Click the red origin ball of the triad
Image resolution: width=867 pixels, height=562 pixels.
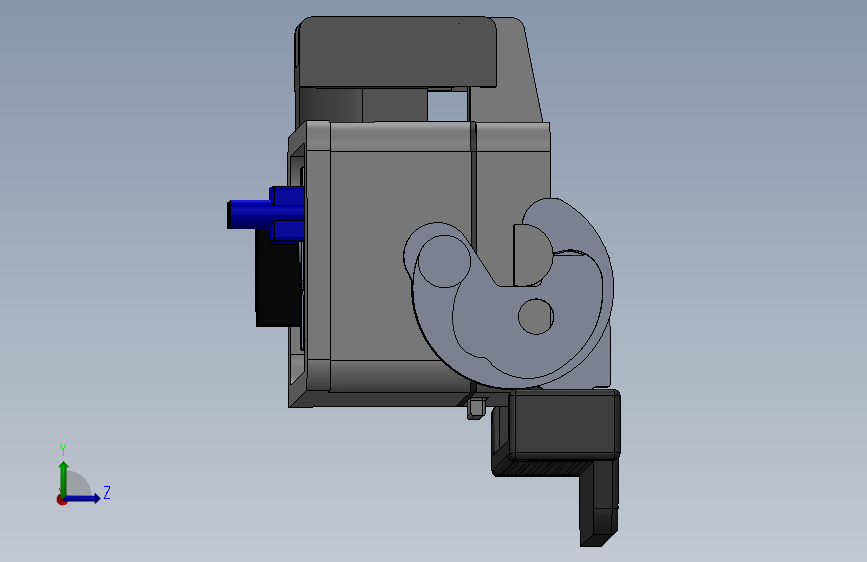pyautogui.click(x=61, y=500)
